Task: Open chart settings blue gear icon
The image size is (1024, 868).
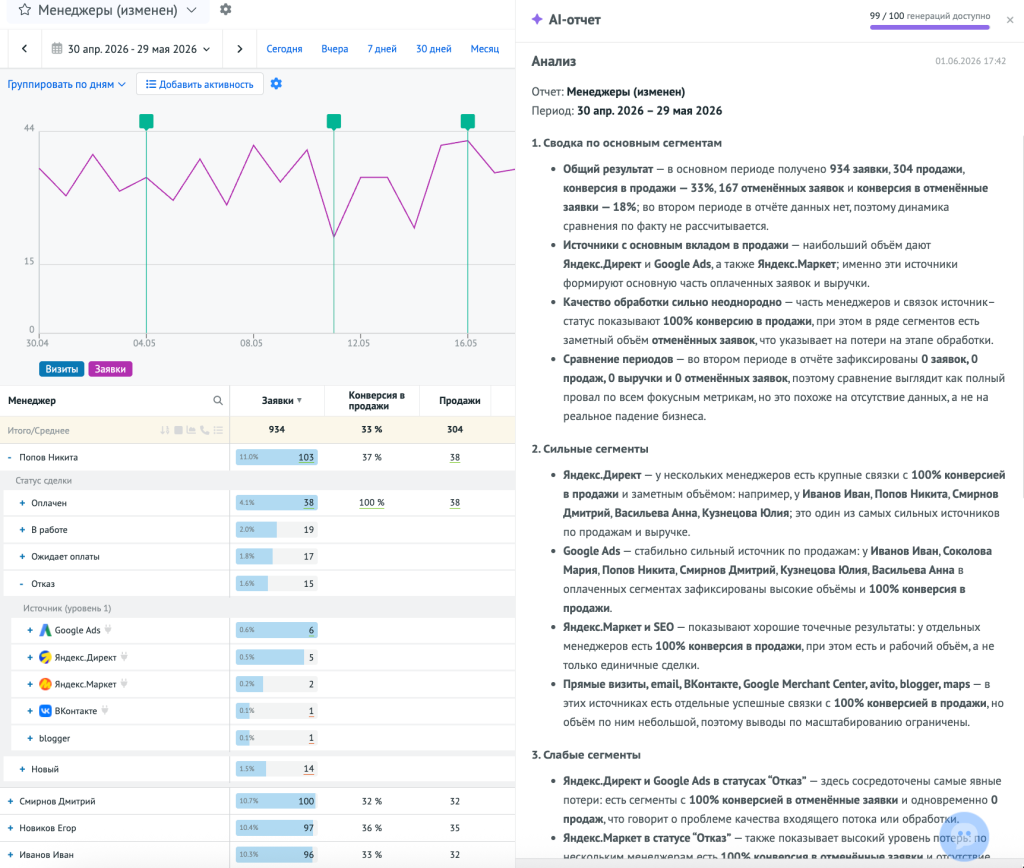Action: [x=276, y=84]
